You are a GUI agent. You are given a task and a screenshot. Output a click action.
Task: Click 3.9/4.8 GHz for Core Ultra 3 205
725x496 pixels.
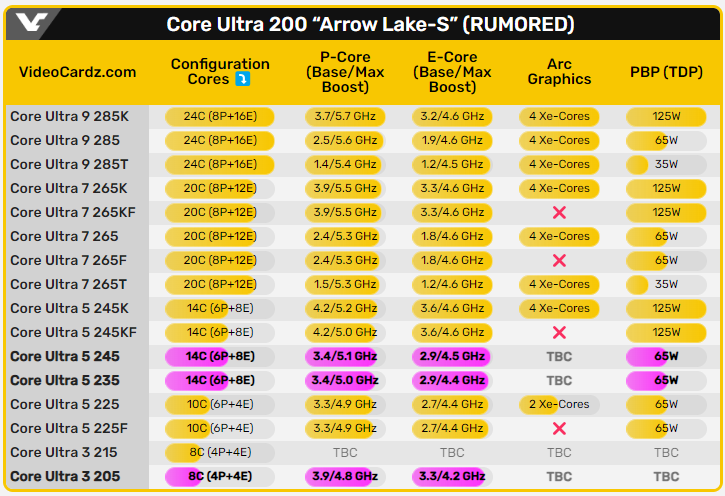tap(345, 477)
